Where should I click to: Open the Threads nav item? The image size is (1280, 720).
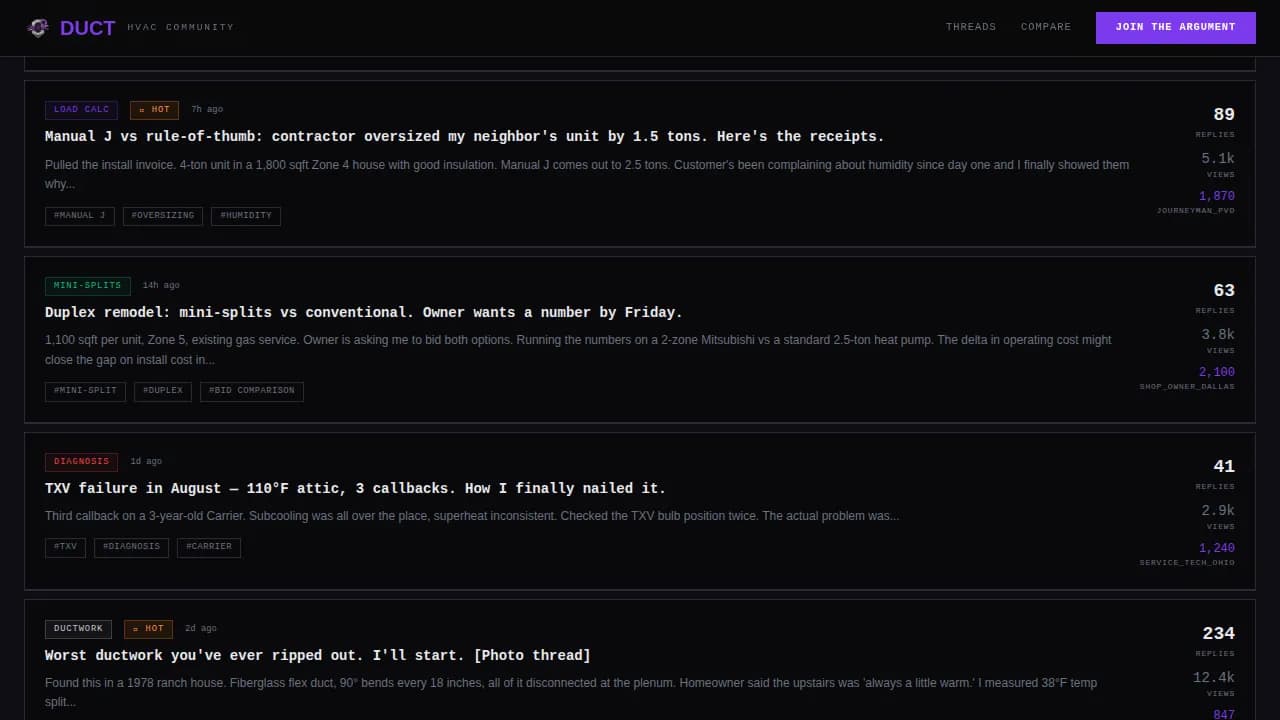(971, 27)
